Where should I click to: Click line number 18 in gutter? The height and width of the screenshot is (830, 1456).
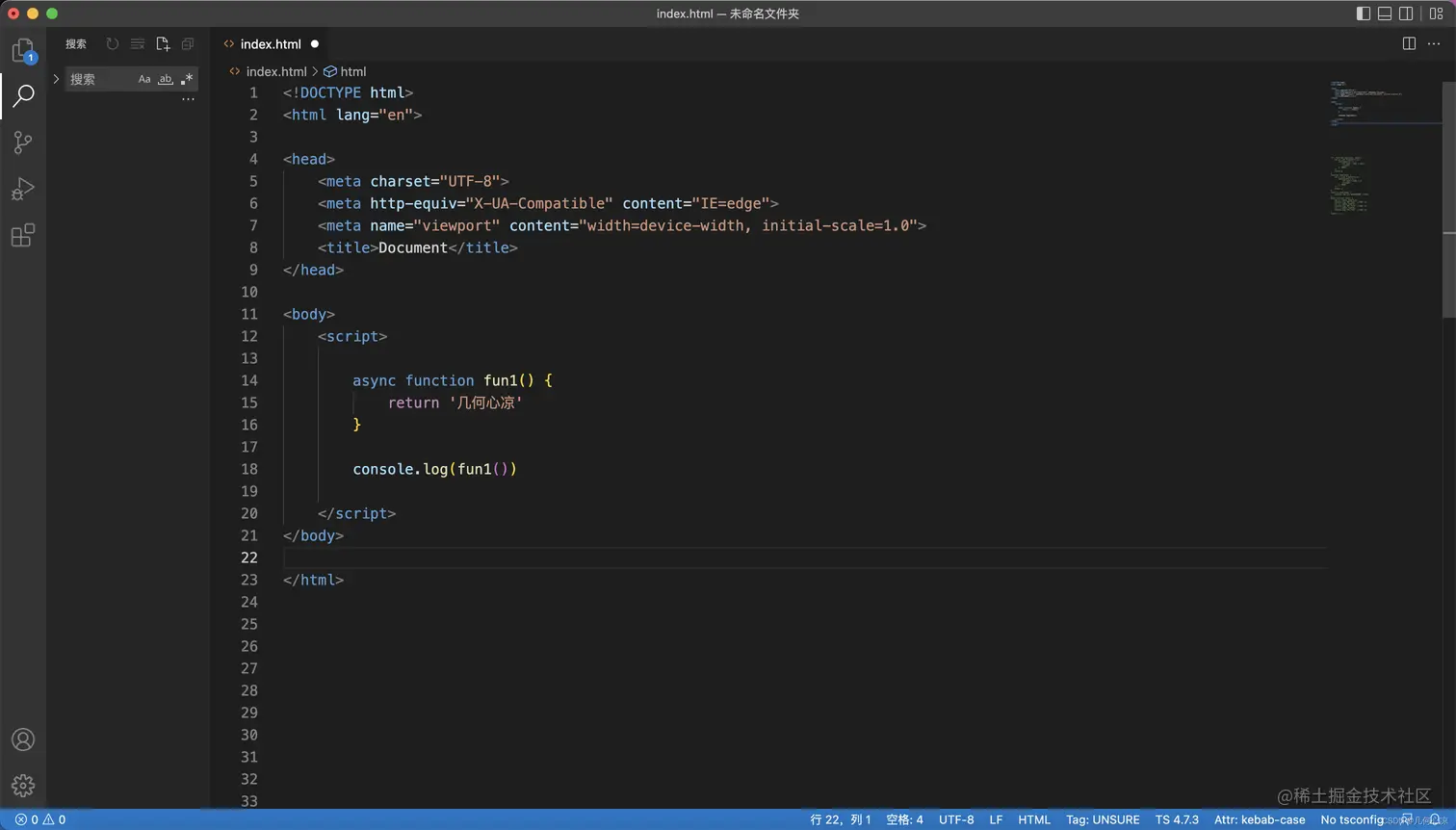(x=249, y=469)
